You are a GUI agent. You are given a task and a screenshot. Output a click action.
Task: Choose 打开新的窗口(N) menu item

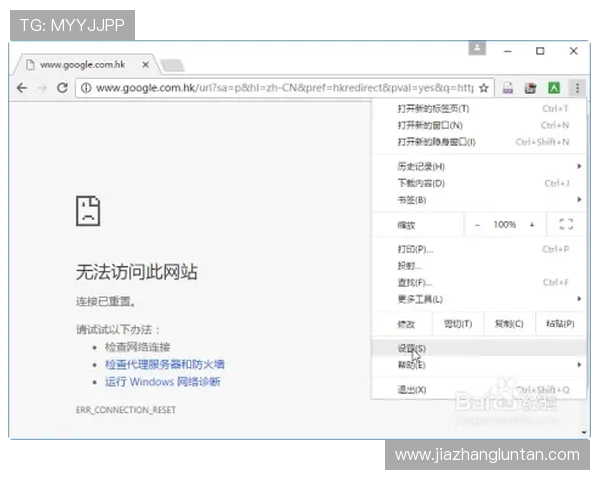pos(479,125)
